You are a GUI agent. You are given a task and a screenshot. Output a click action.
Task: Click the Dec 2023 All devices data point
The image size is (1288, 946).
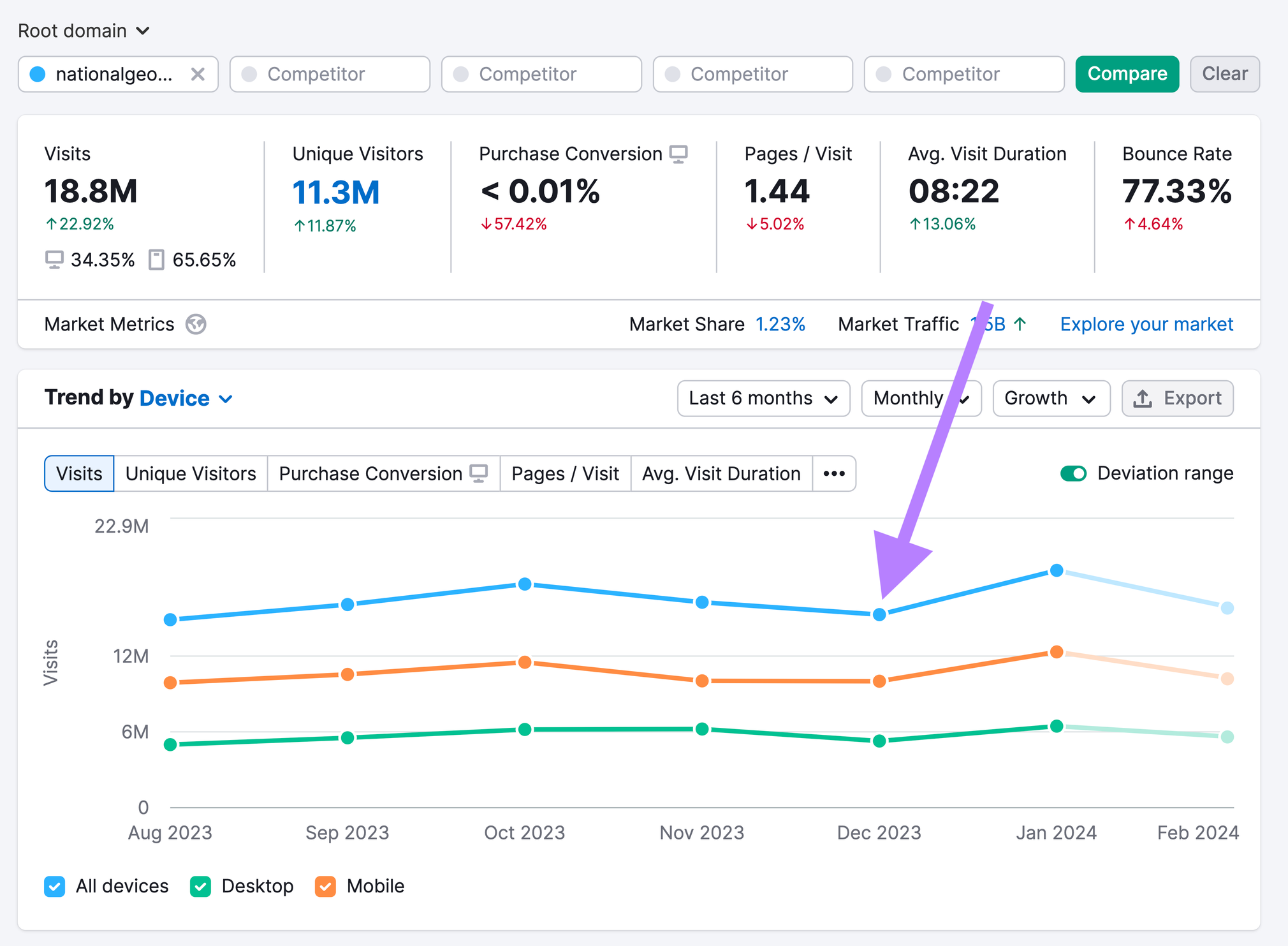click(879, 614)
